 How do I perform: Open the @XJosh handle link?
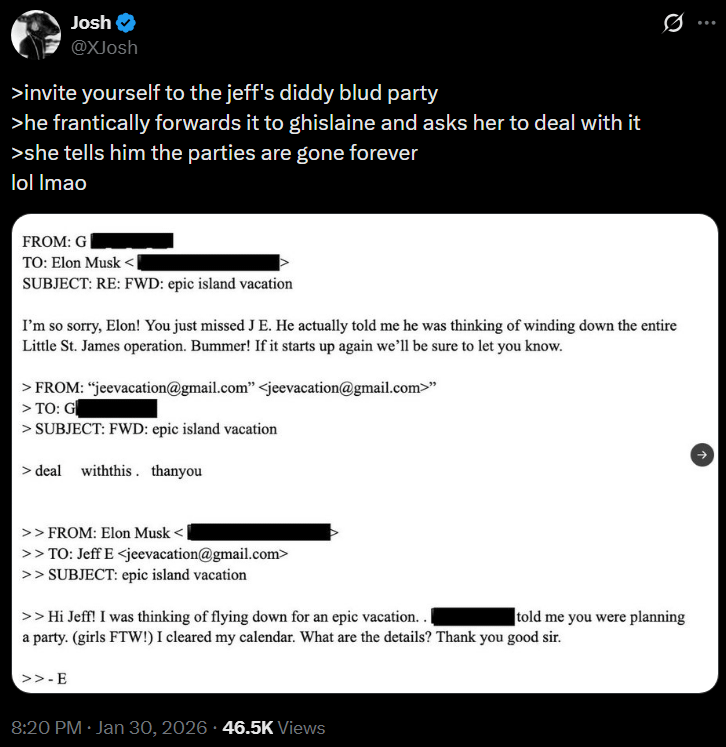[x=104, y=47]
